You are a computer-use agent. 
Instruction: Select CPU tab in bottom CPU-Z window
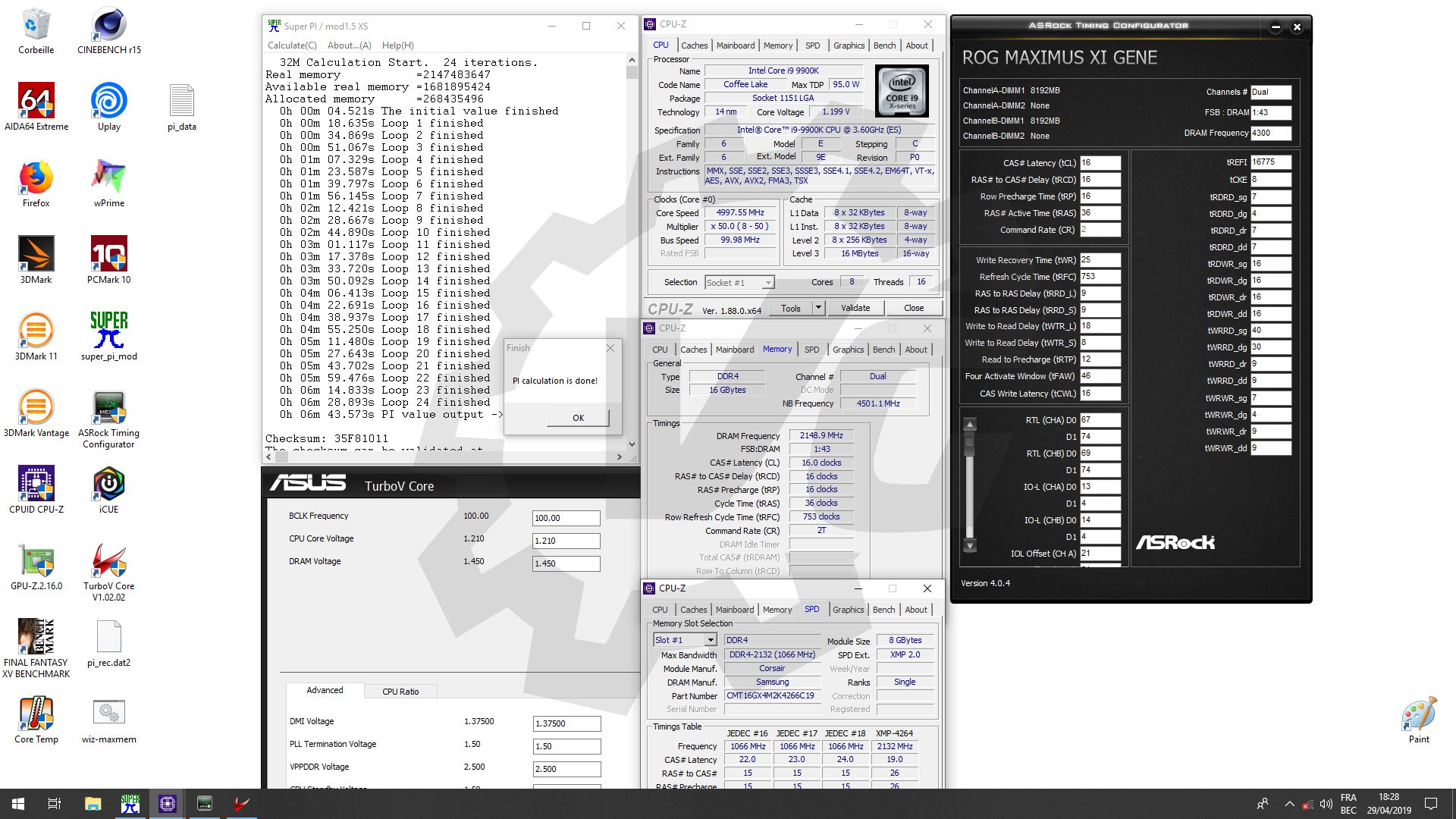point(660,610)
